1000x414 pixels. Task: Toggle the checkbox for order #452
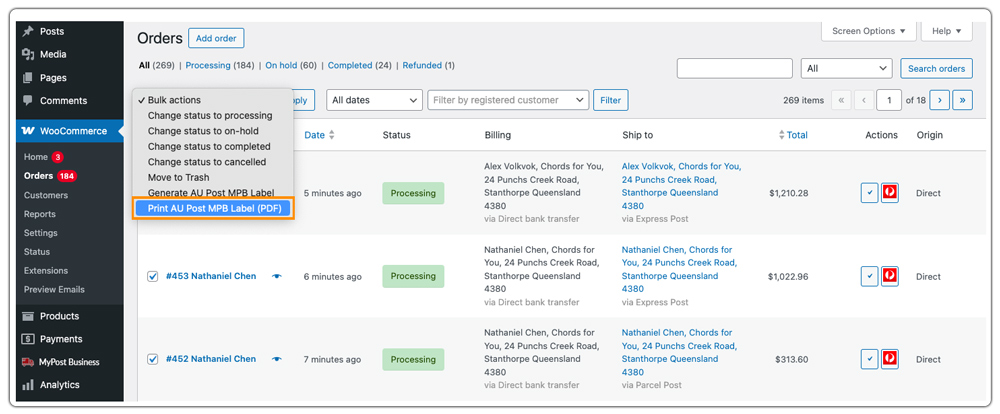(152, 359)
